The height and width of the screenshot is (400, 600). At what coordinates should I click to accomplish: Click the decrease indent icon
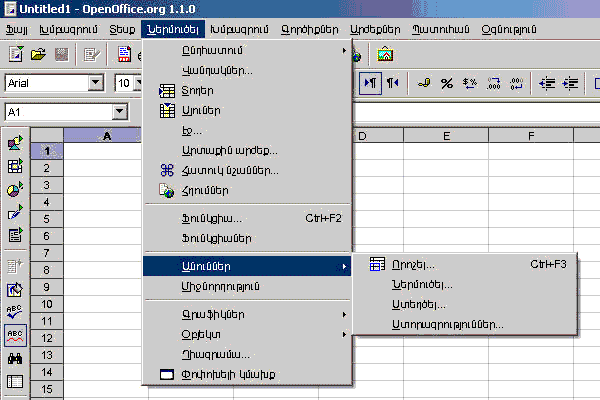[547, 83]
